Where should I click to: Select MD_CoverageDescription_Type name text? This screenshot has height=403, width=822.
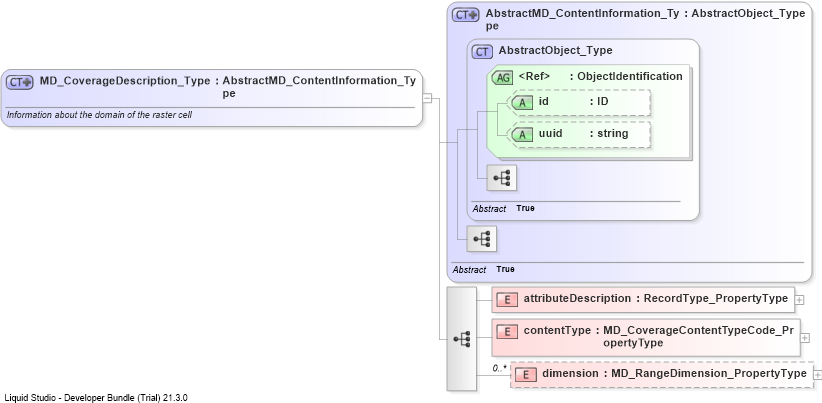pos(125,81)
